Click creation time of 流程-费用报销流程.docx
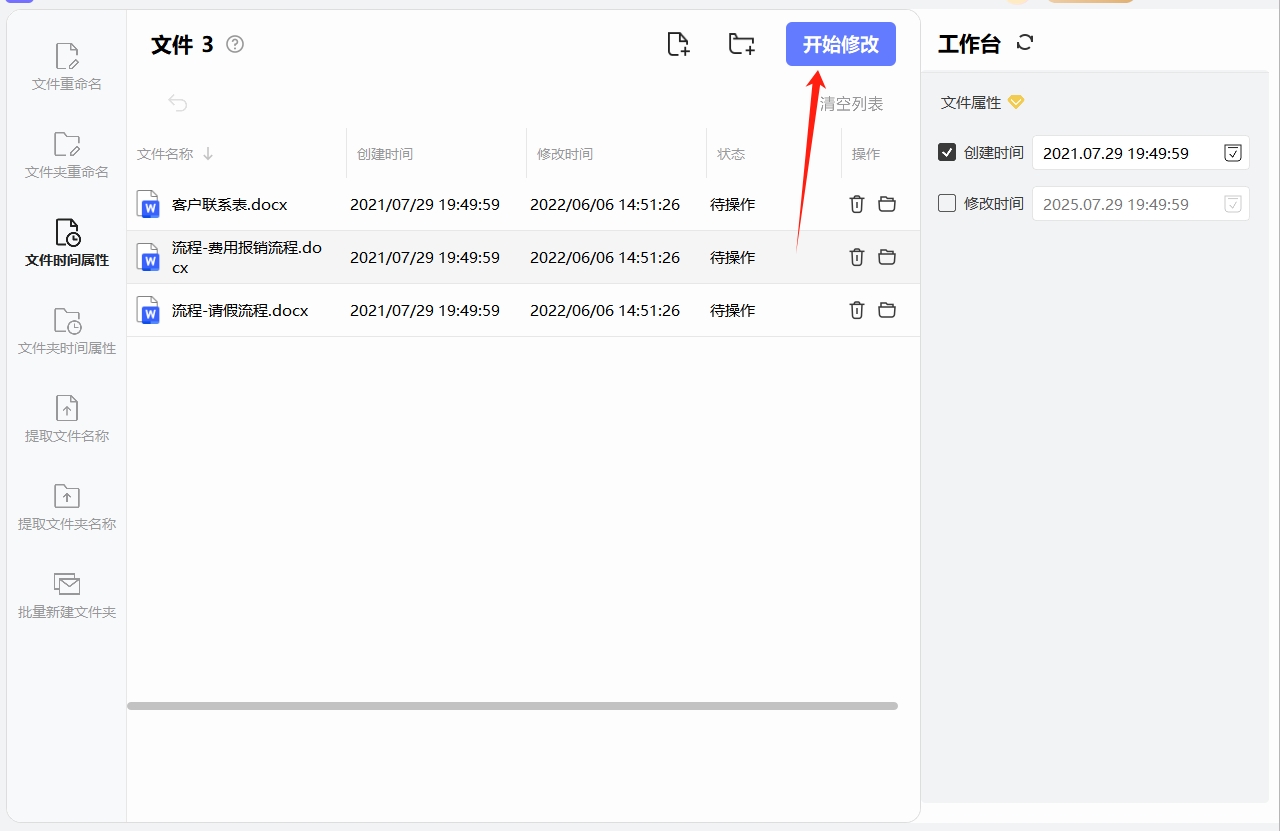 click(x=425, y=257)
